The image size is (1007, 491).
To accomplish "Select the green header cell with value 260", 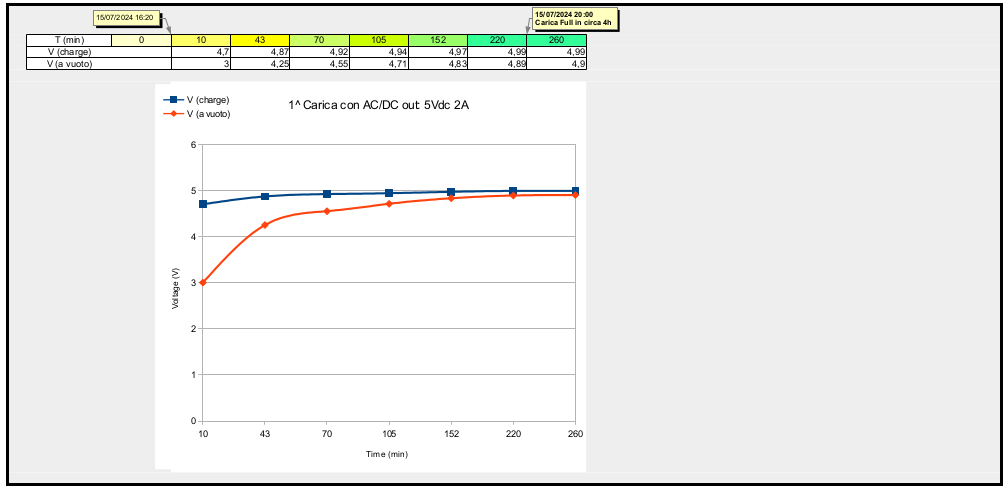I will coord(556,40).
